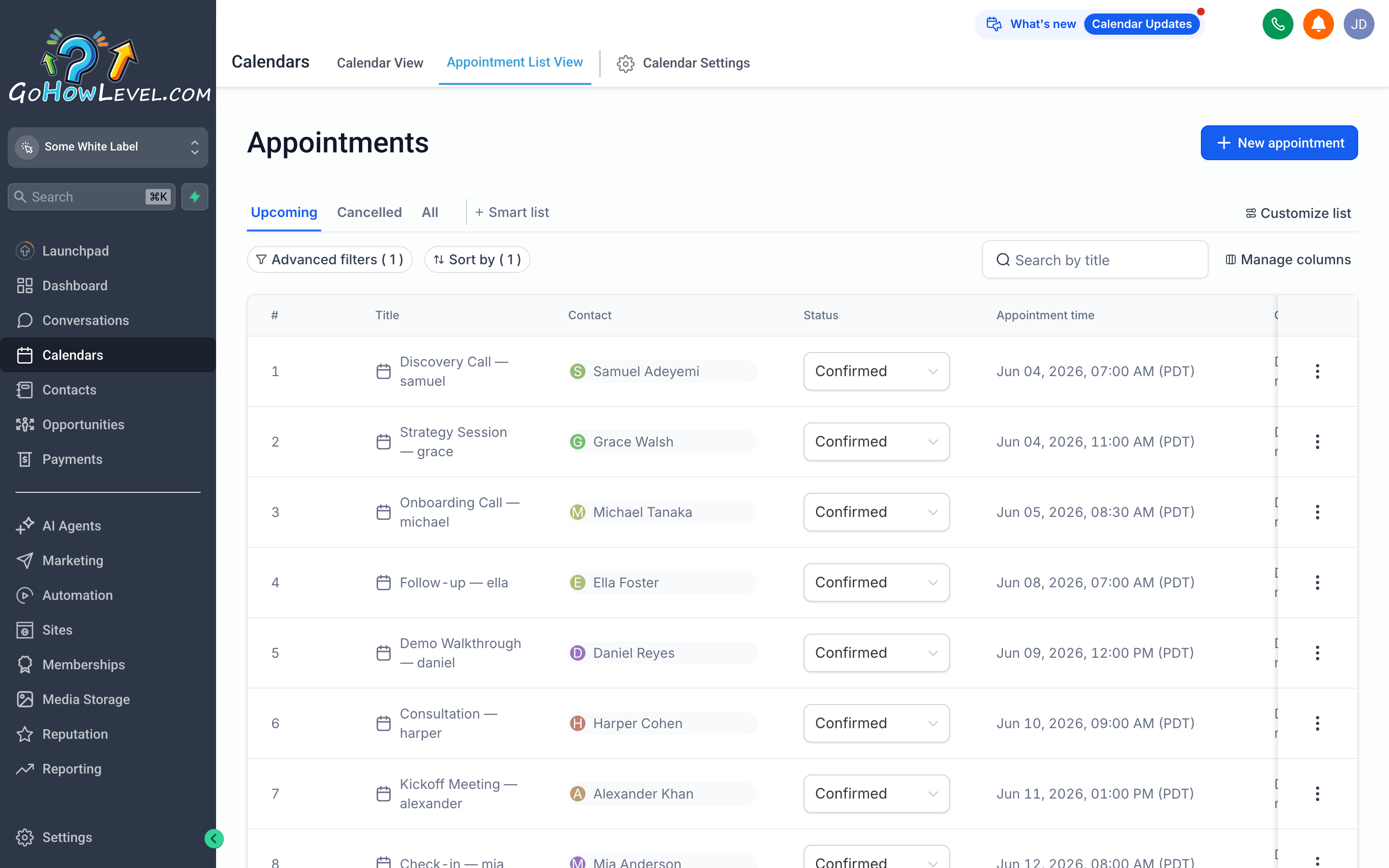
Task: Go to Marketing in the sidebar
Action: tap(108, 560)
